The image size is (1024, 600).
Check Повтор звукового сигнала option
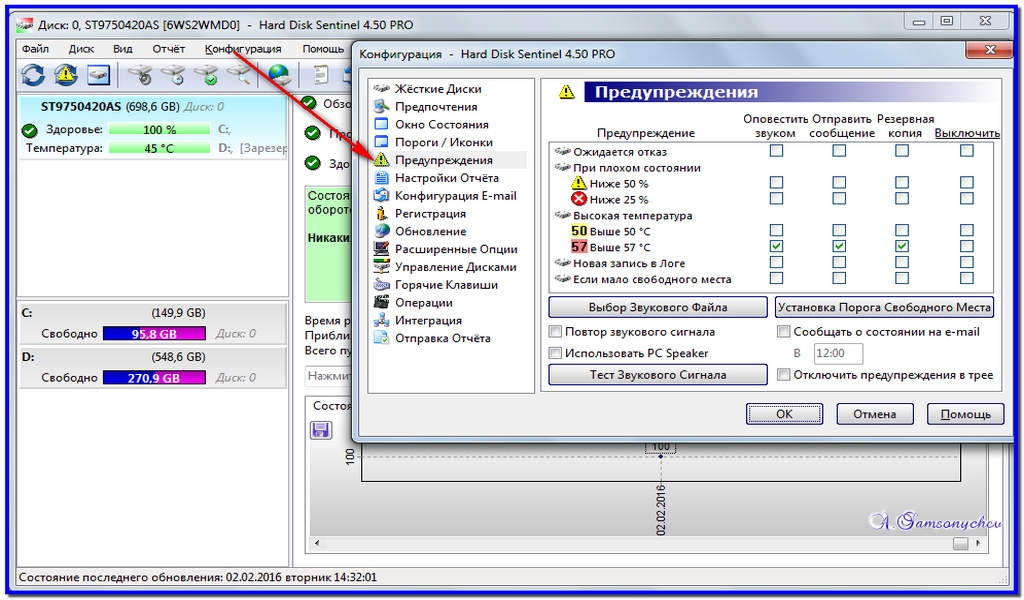tap(555, 332)
